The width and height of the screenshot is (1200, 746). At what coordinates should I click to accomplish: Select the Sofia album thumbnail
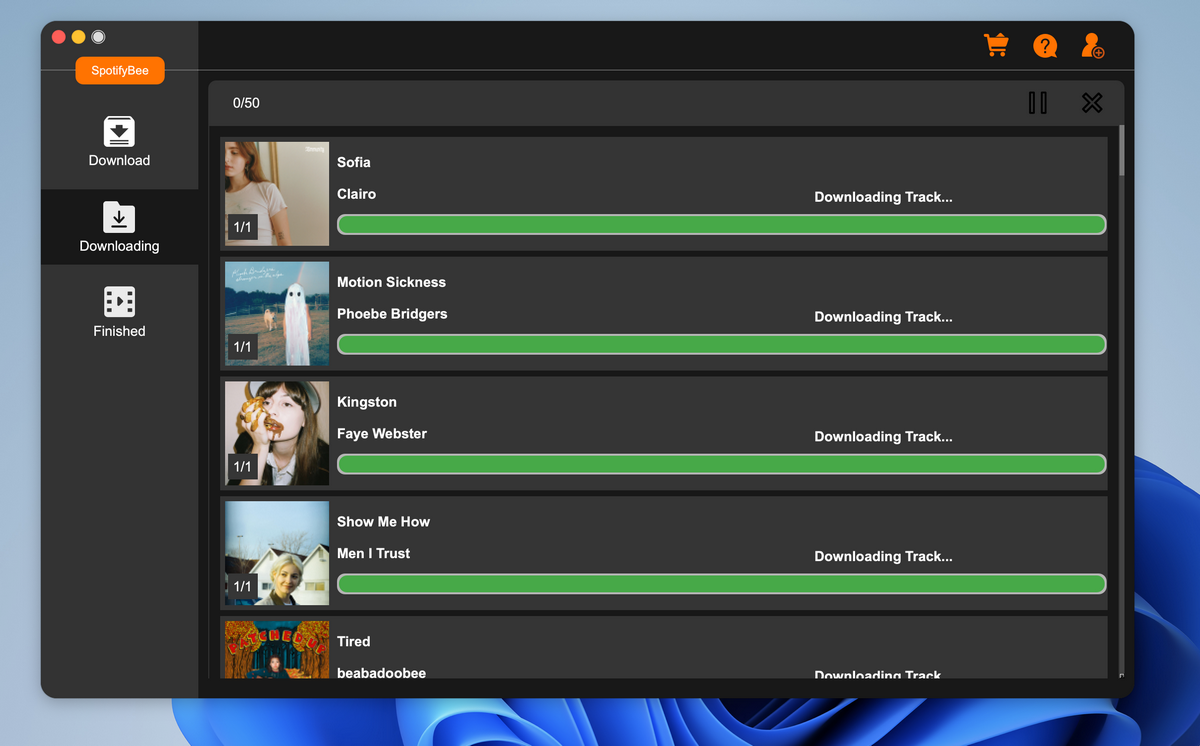pyautogui.click(x=277, y=194)
